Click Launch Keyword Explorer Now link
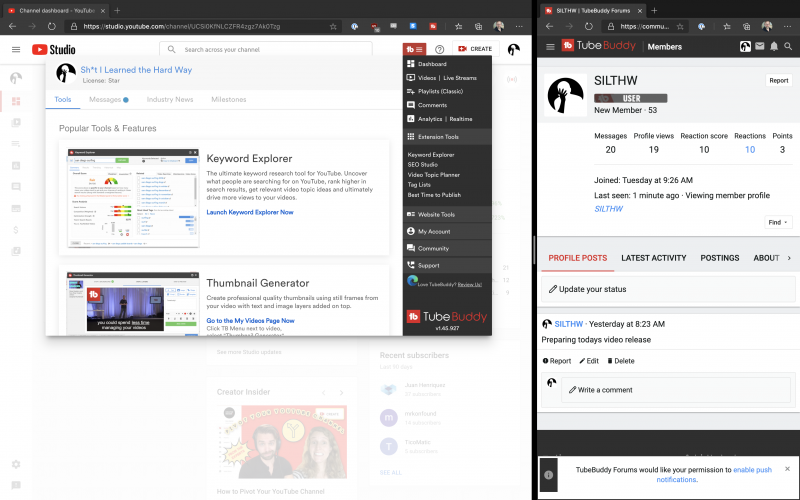The image size is (800, 500). 250,212
